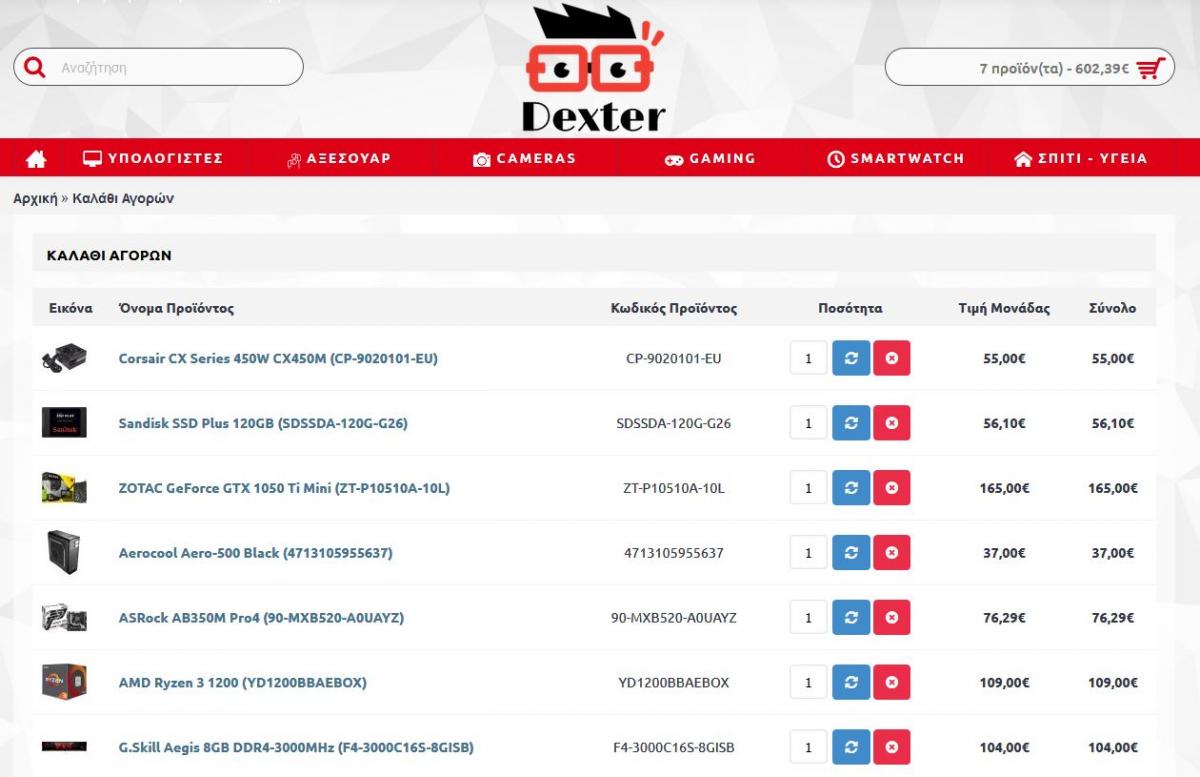
Task: Open the shopping cart icon in header
Action: point(1152,68)
